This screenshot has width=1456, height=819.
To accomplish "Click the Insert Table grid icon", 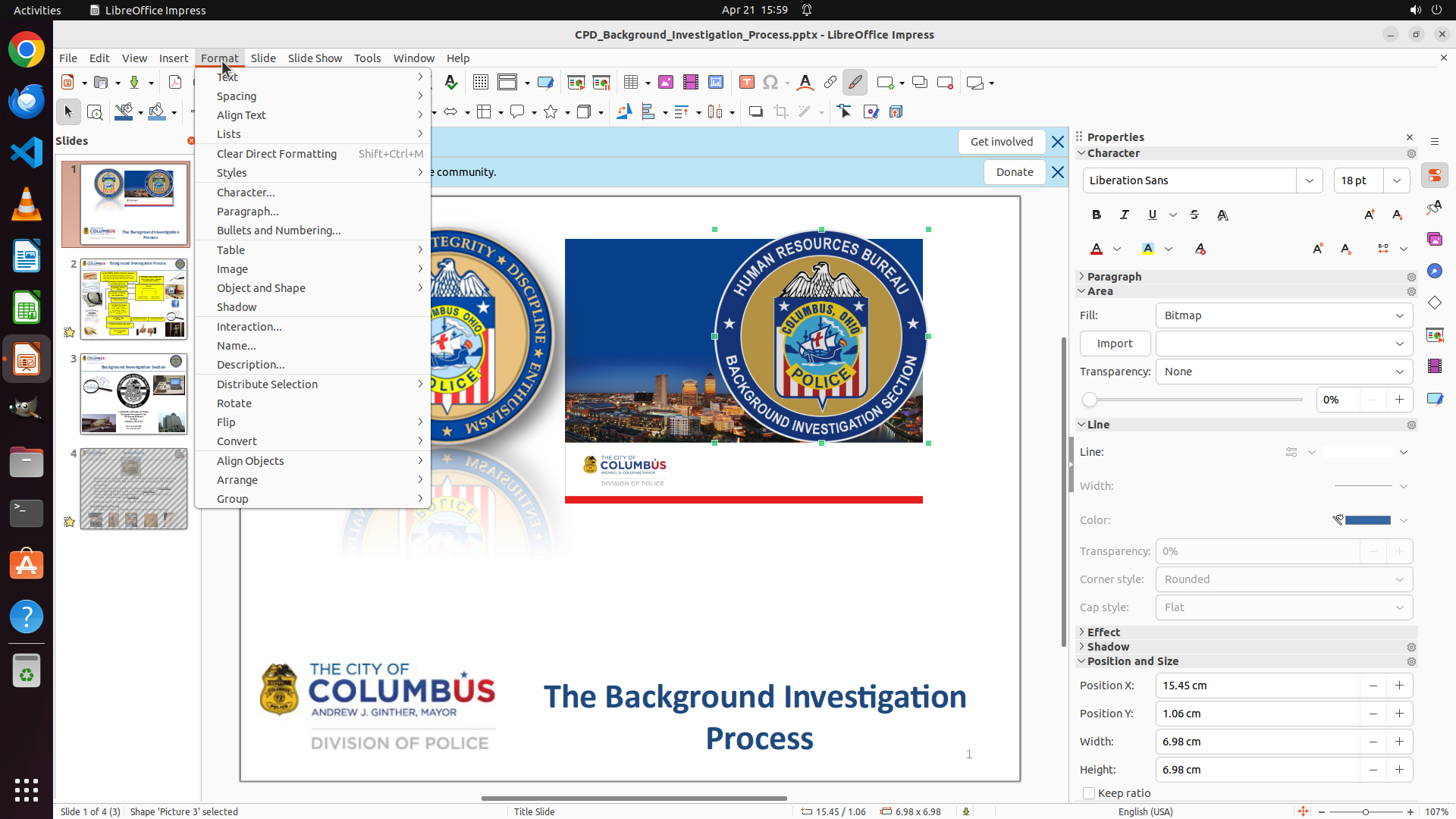I will (x=631, y=83).
